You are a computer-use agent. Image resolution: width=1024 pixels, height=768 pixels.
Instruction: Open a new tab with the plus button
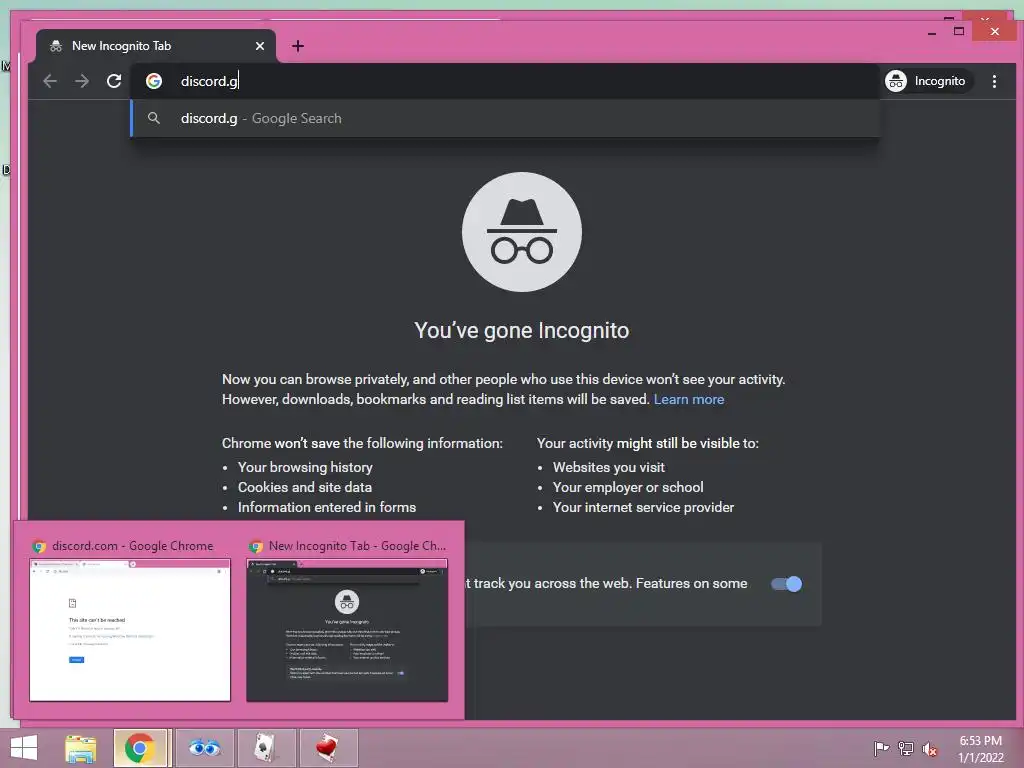(x=298, y=46)
